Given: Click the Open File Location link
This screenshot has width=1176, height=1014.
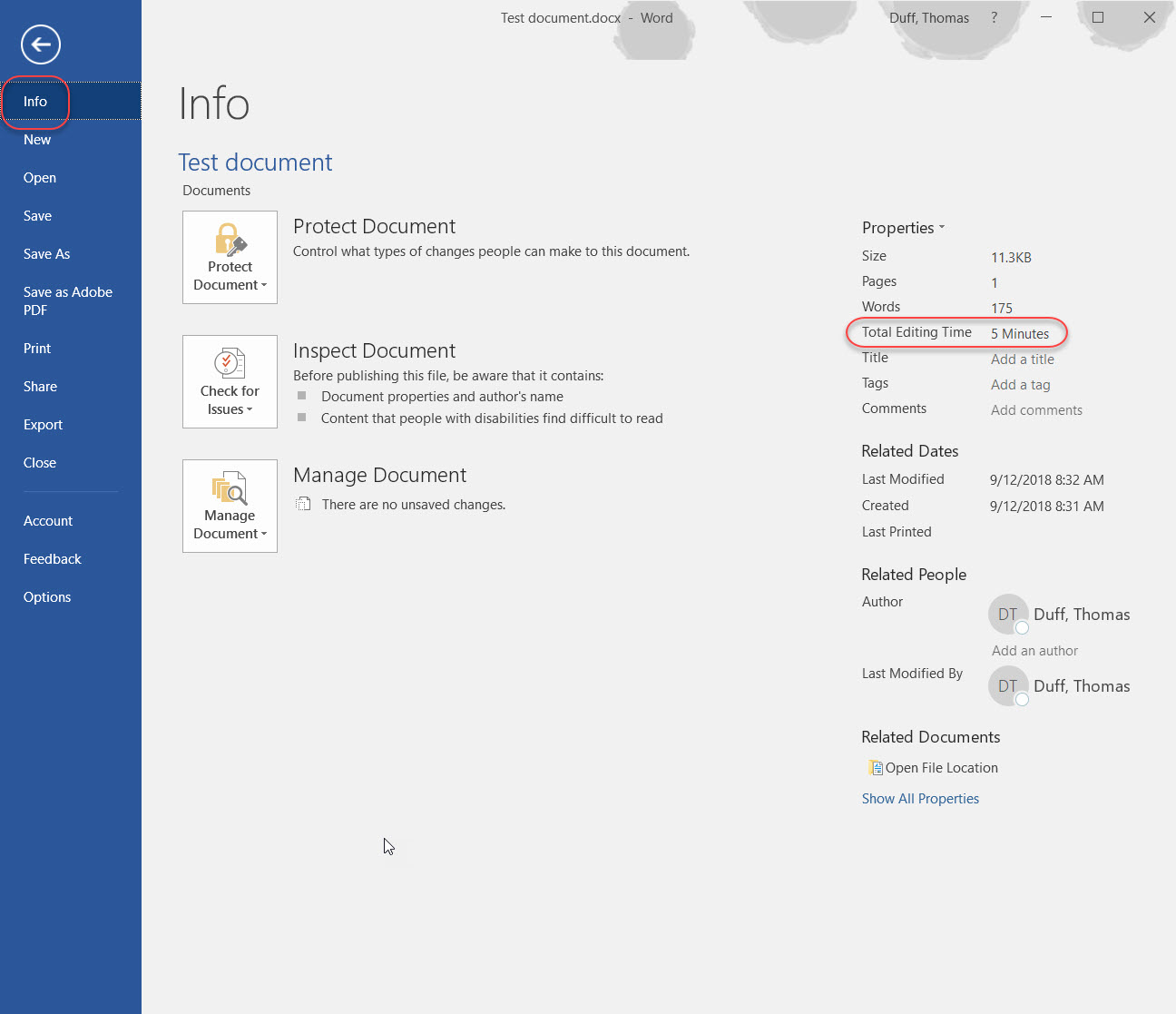Looking at the screenshot, I should click(x=941, y=768).
